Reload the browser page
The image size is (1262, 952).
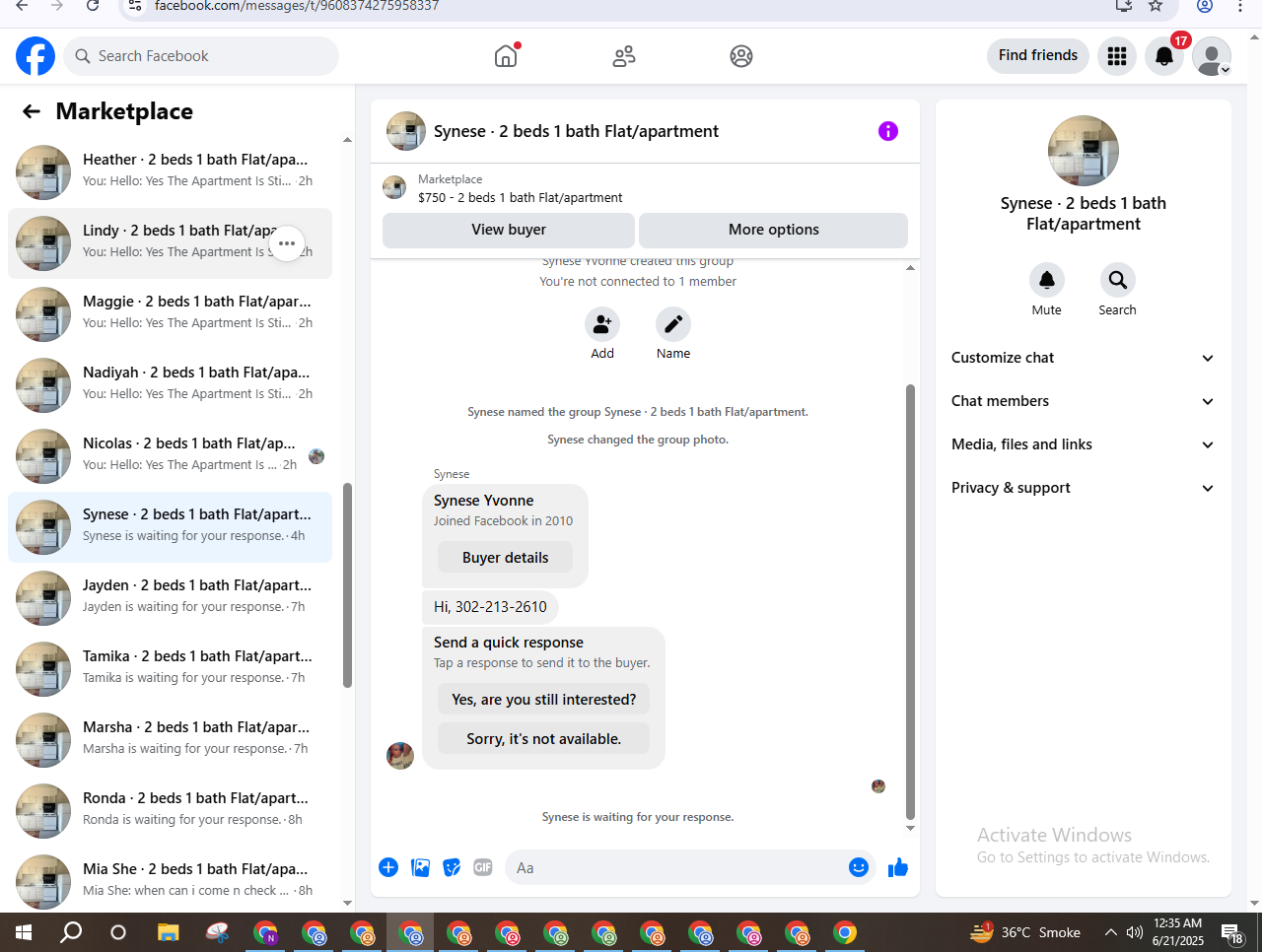(x=93, y=6)
